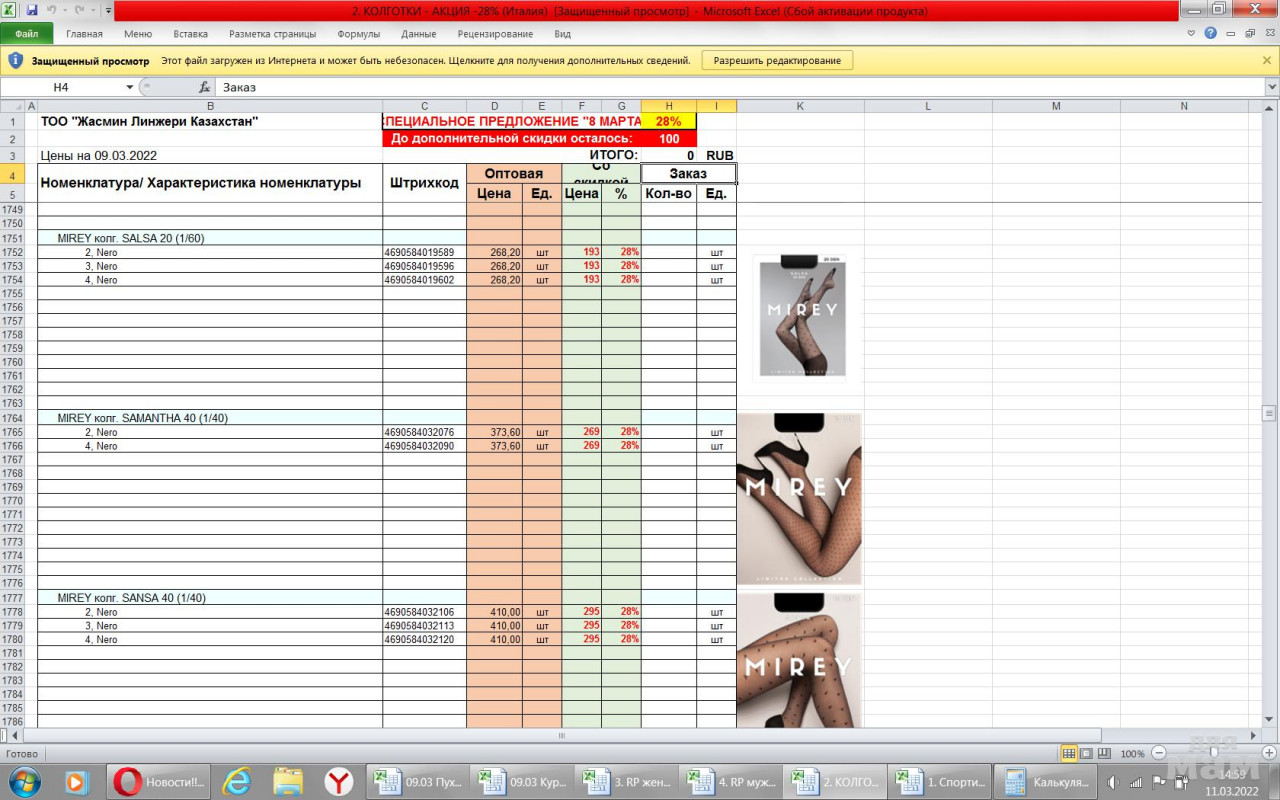Click the Save icon in quick access toolbar
Screen dimensions: 1280x800
(32, 10)
